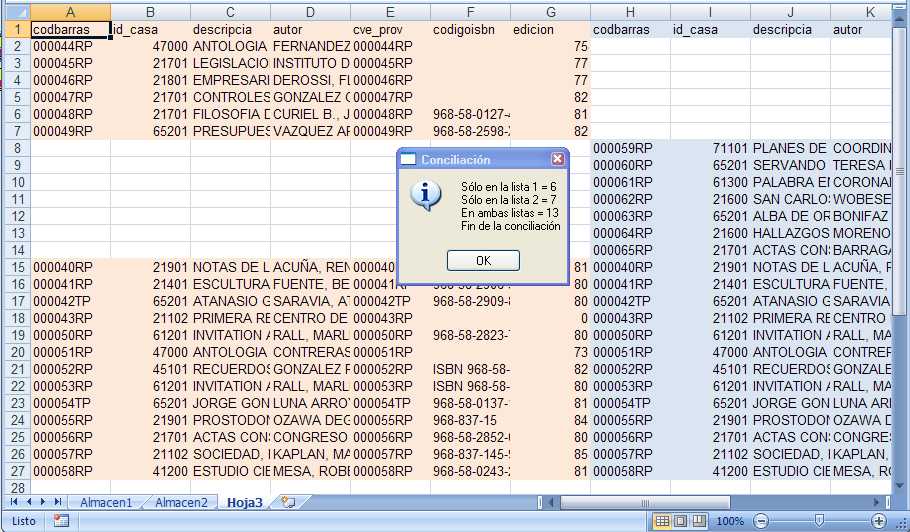This screenshot has height=532, width=910.
Task: Click cell J11 SAN CARLO
Action: (790, 199)
